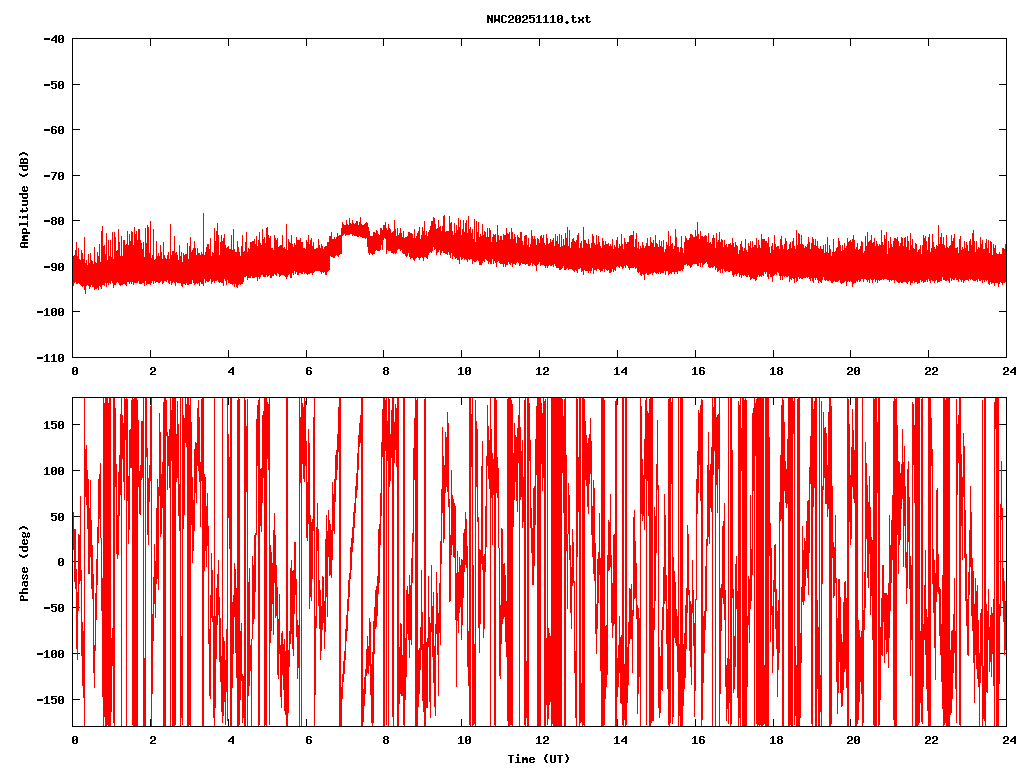Click the -70 tick on amplitude axis

(54, 175)
